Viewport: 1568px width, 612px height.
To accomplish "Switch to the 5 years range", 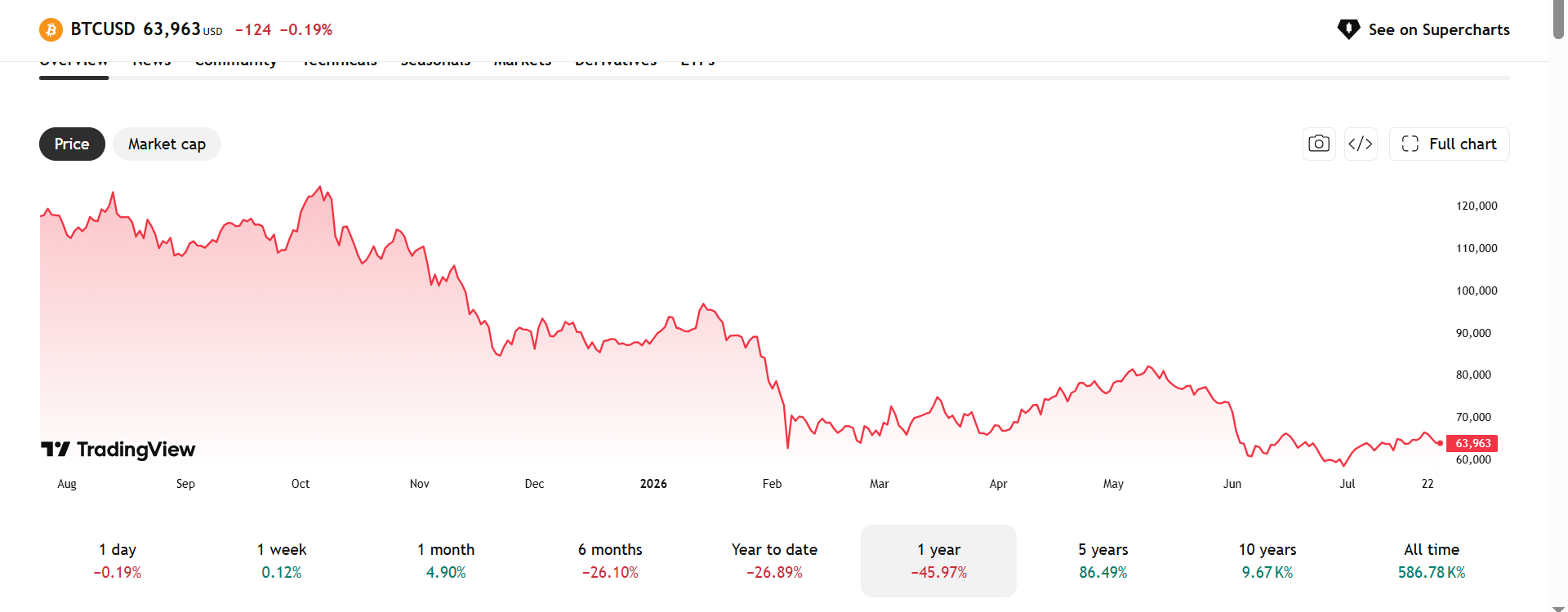I will (x=1103, y=561).
